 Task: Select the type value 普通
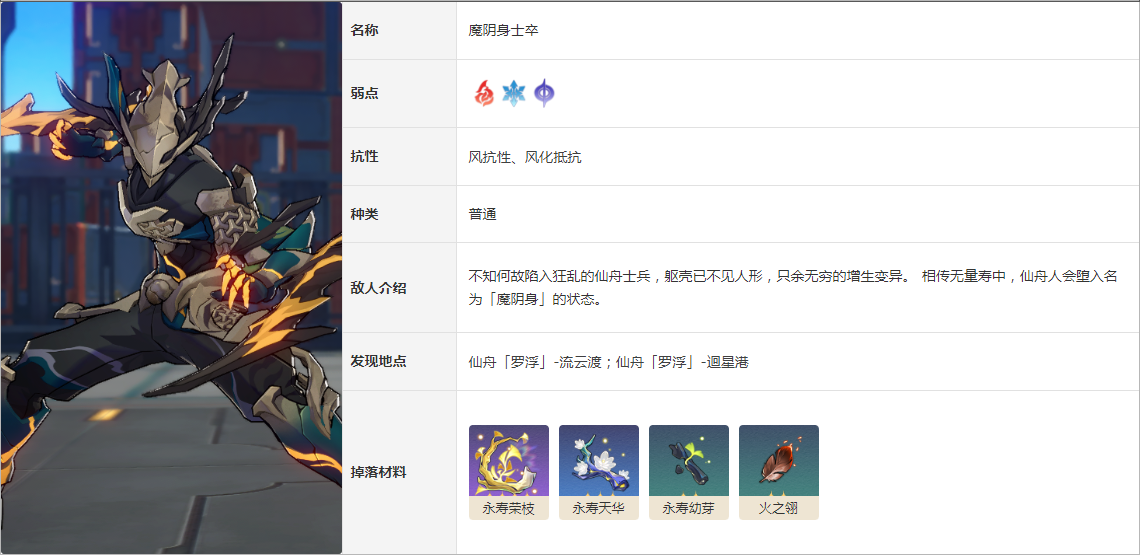[x=482, y=215]
